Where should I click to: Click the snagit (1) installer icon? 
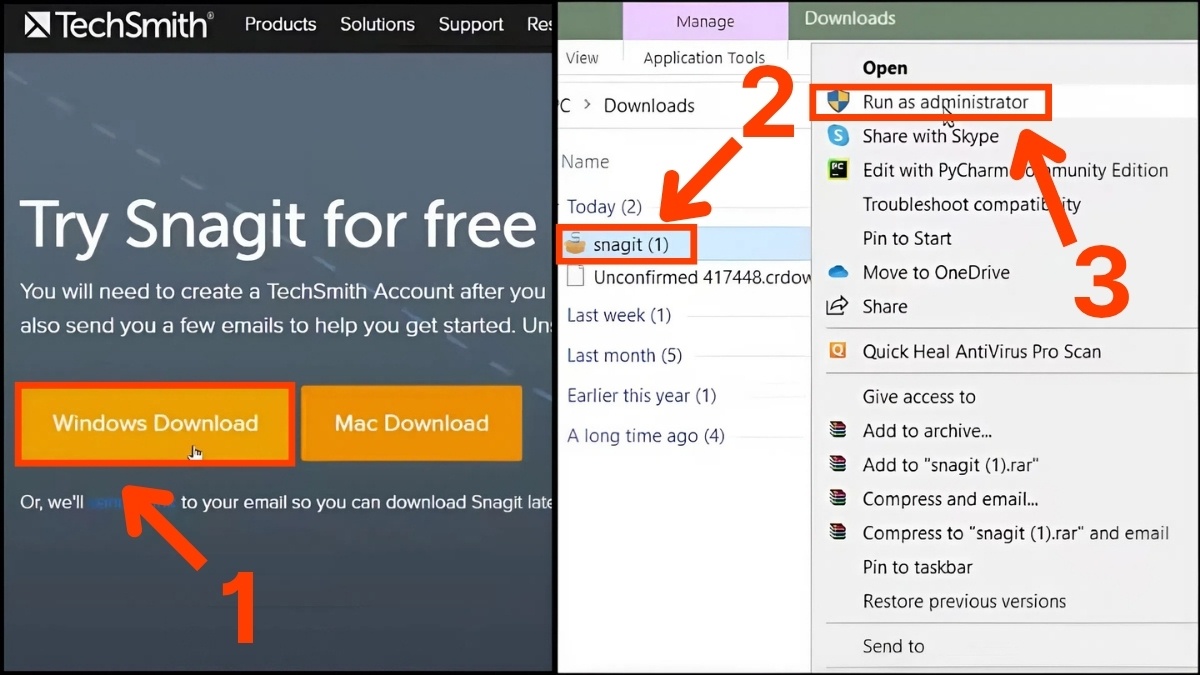[x=575, y=243]
